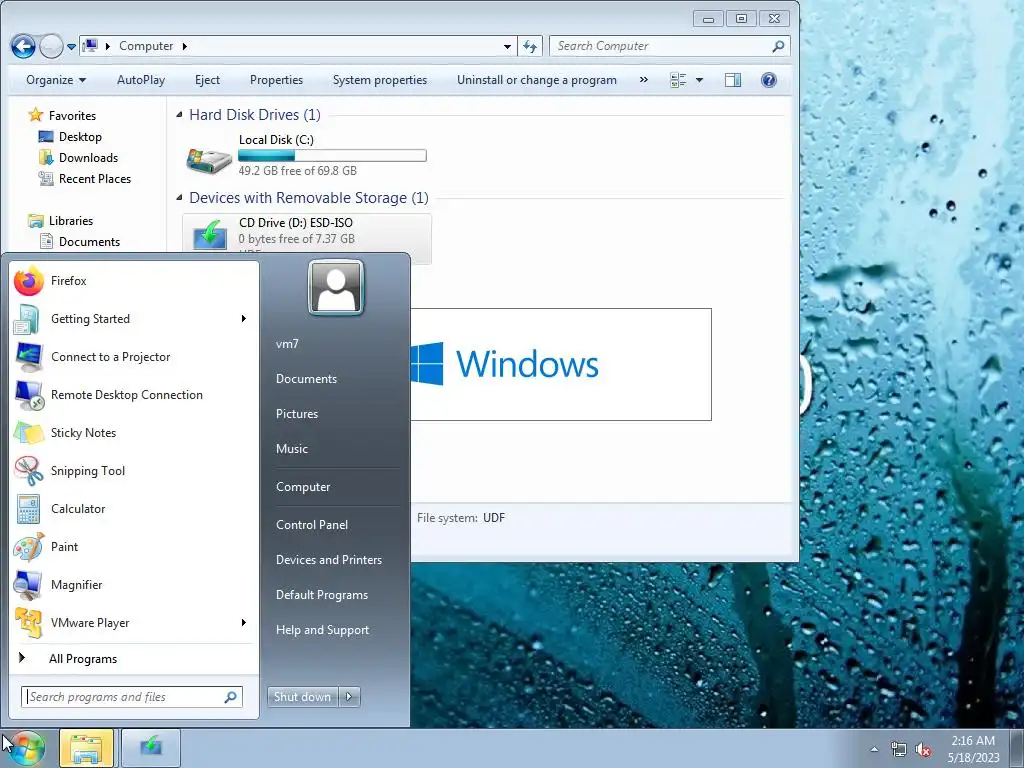Show hidden tray icons arrow
The width and height of the screenshot is (1024, 768).
tap(874, 749)
